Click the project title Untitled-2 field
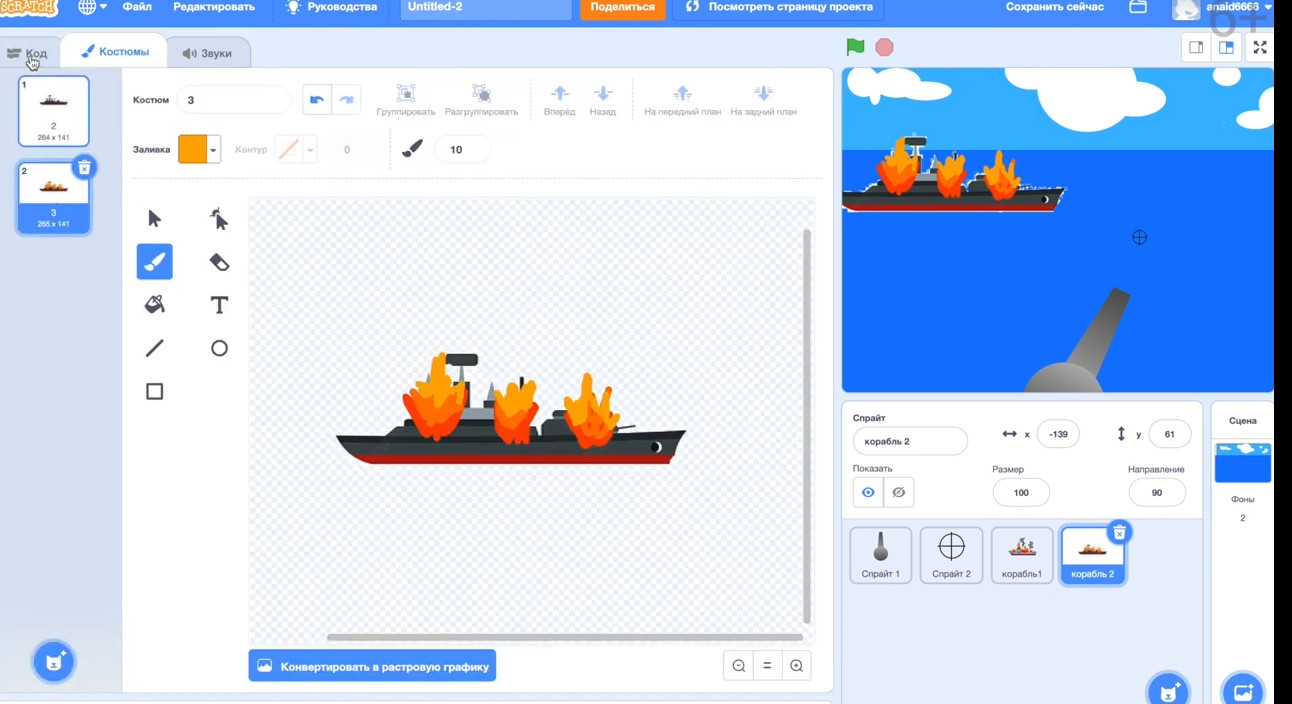 (x=486, y=7)
